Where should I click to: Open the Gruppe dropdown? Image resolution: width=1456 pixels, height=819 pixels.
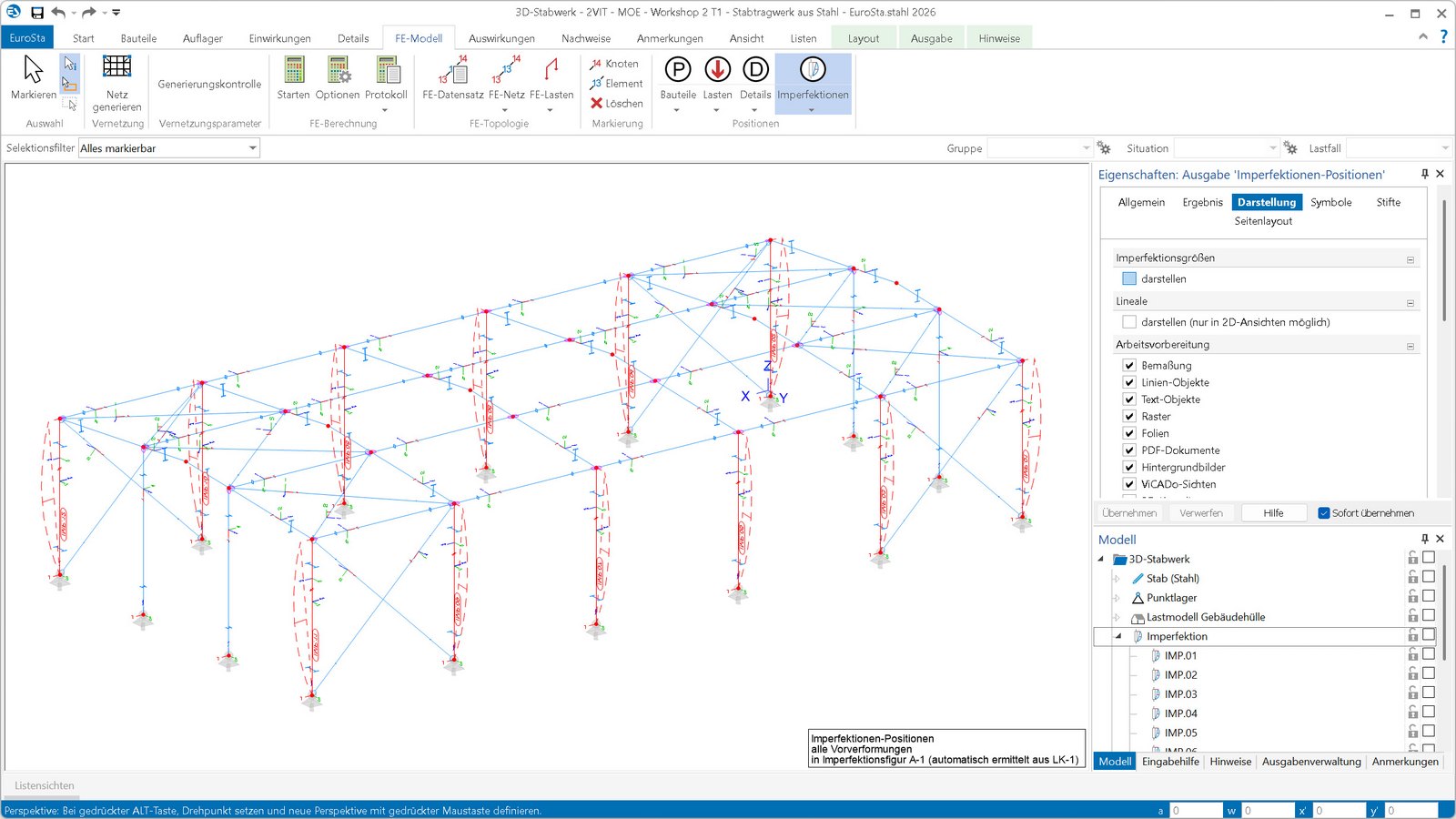click(x=1086, y=148)
